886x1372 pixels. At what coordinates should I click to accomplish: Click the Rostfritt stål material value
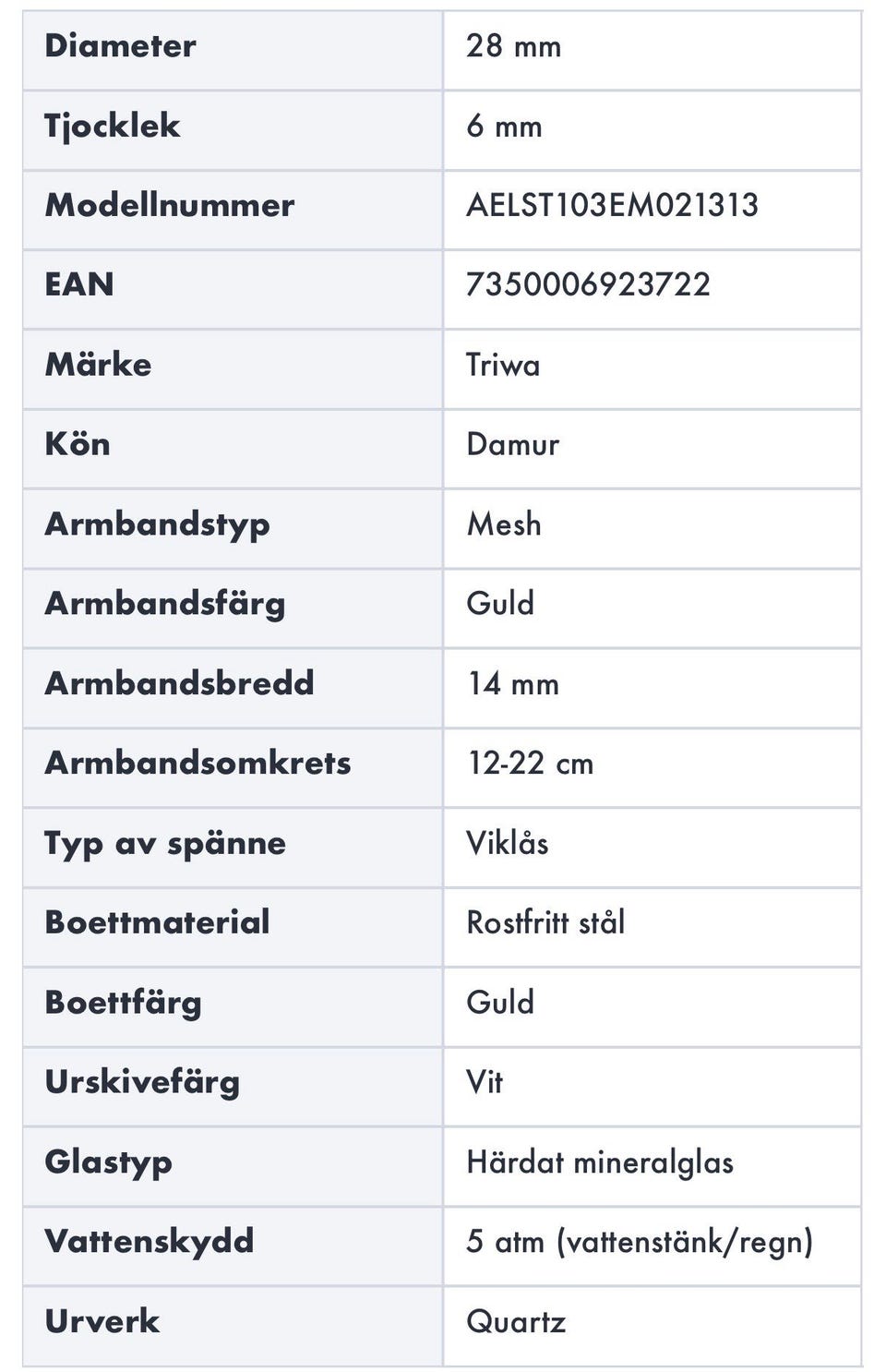(545, 923)
